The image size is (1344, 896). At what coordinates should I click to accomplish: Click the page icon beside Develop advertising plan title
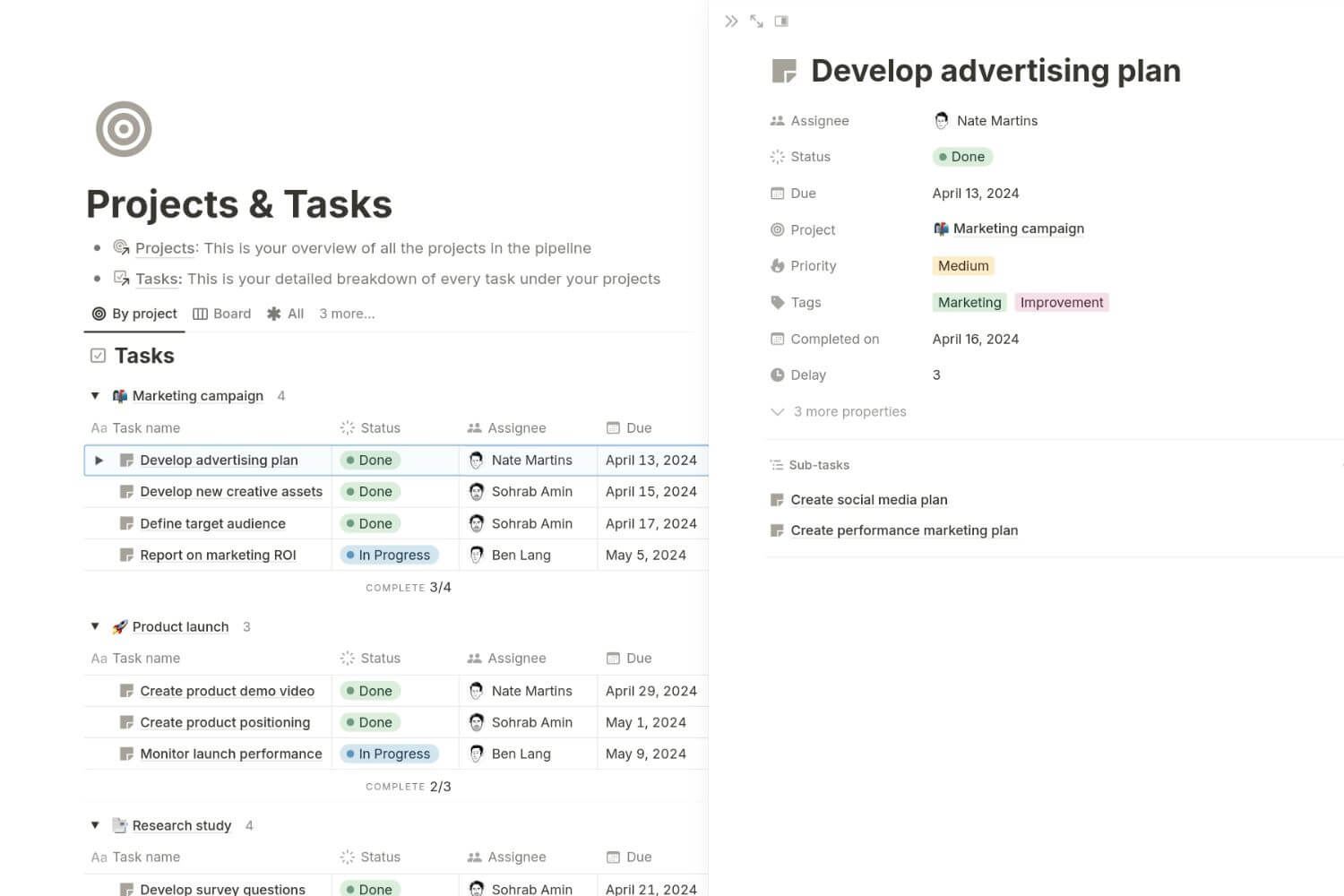coord(784,71)
